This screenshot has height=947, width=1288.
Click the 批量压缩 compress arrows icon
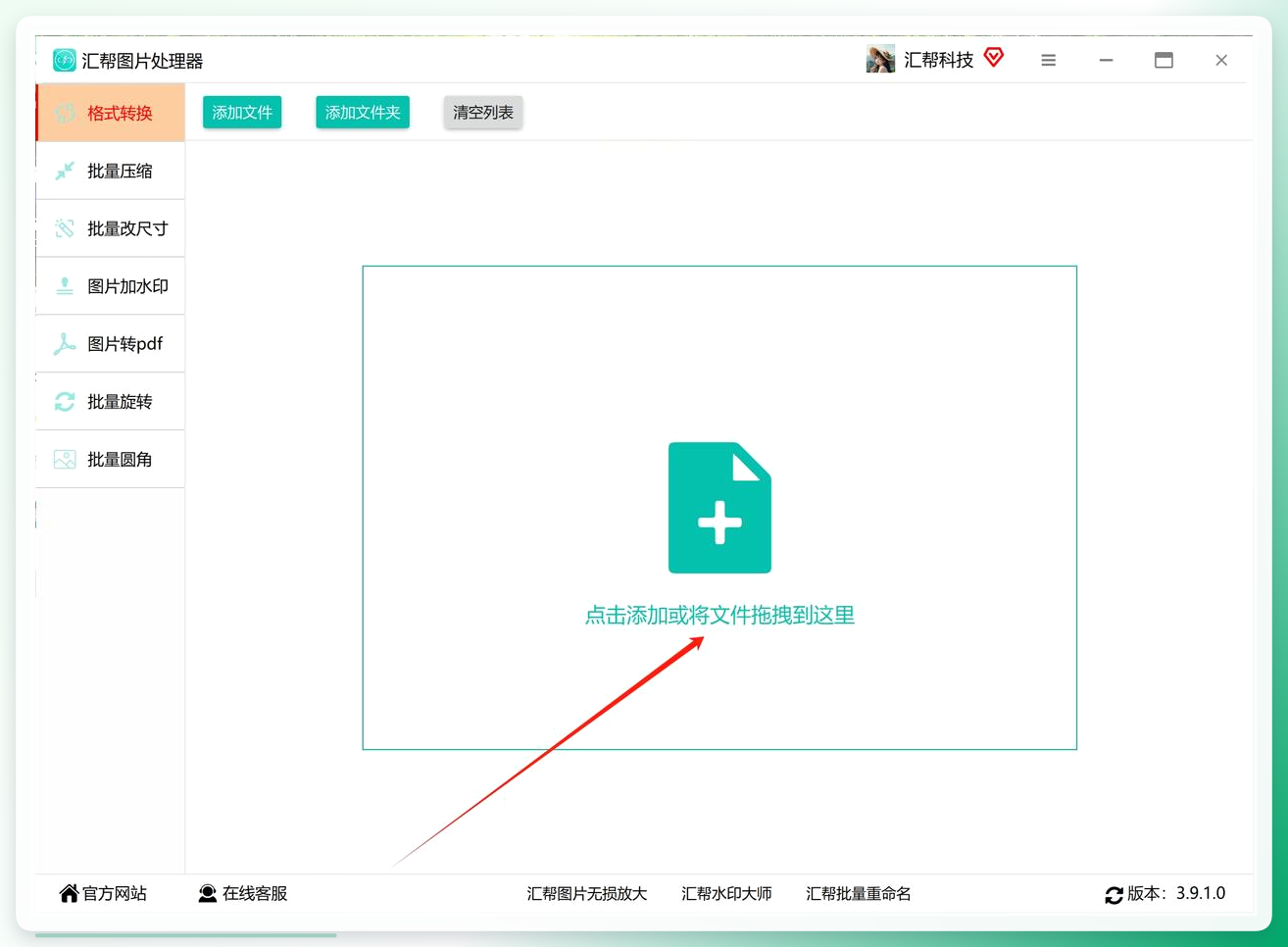pos(65,171)
